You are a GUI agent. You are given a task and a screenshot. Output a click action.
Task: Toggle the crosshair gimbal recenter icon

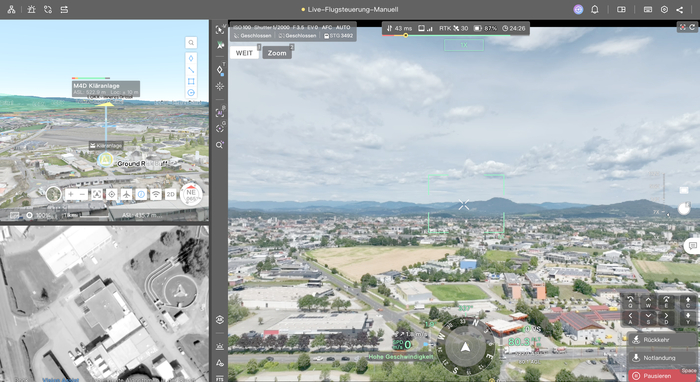coord(220,86)
